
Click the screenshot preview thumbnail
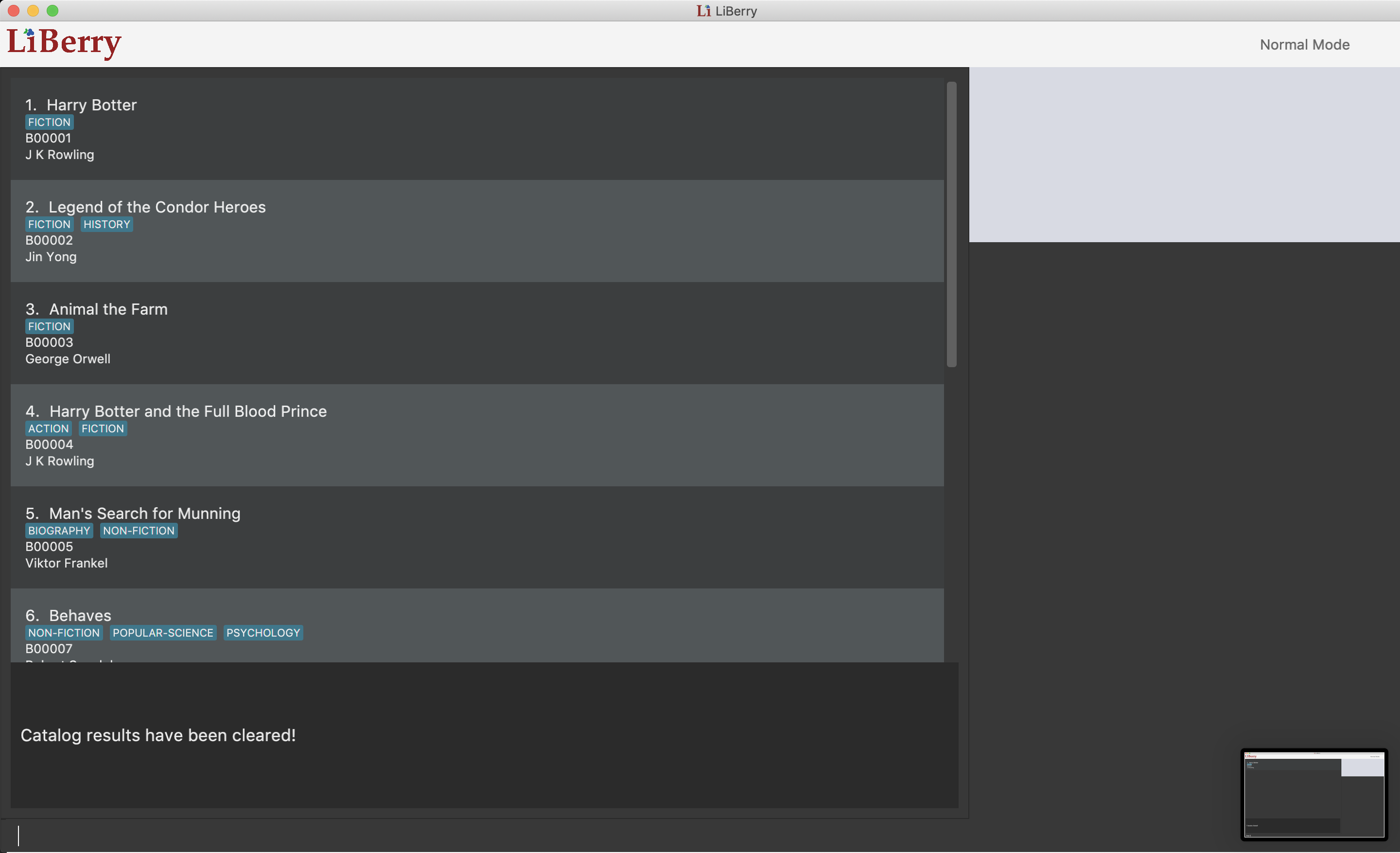coord(1313,795)
